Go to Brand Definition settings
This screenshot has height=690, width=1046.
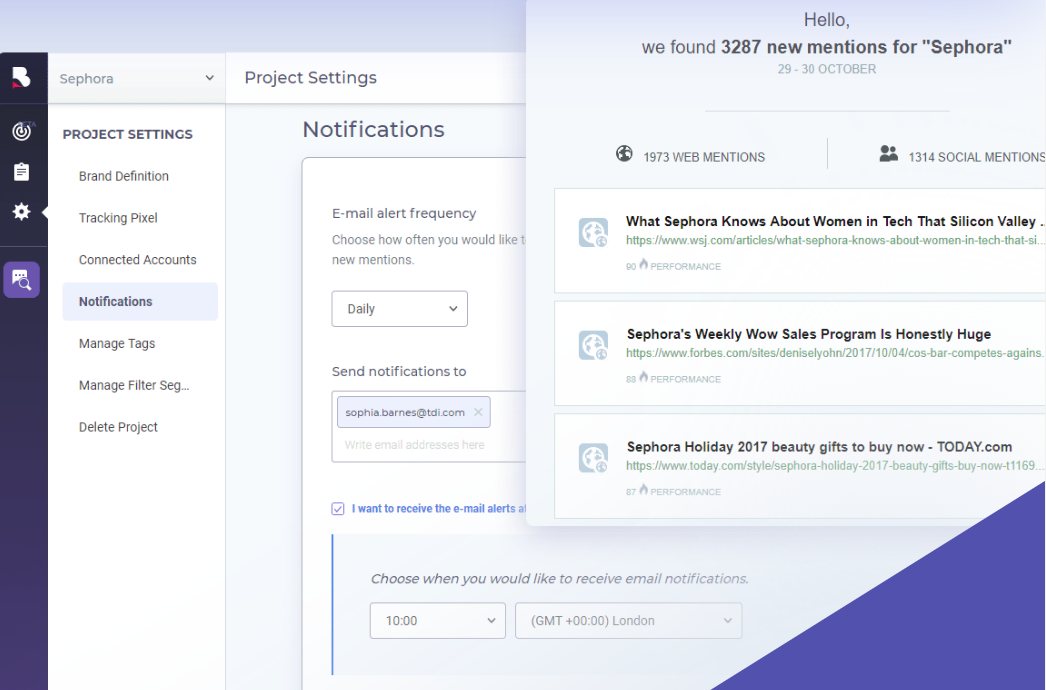(124, 176)
